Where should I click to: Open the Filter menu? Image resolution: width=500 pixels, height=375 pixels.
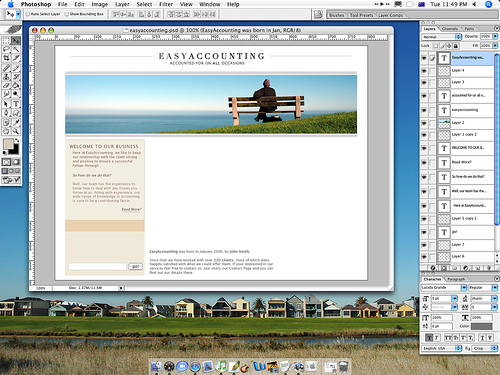pos(166,4)
